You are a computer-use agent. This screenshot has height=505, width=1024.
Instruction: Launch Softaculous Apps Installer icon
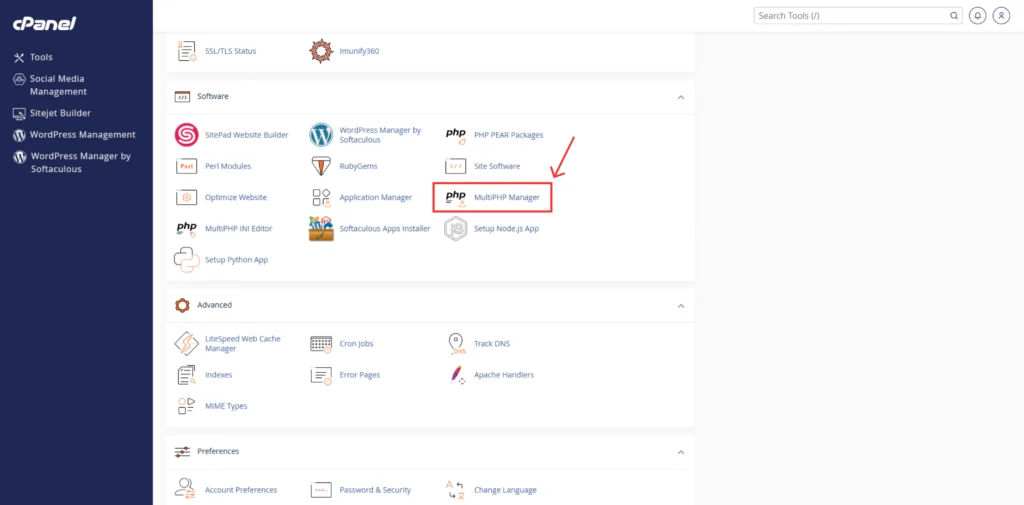click(x=321, y=229)
